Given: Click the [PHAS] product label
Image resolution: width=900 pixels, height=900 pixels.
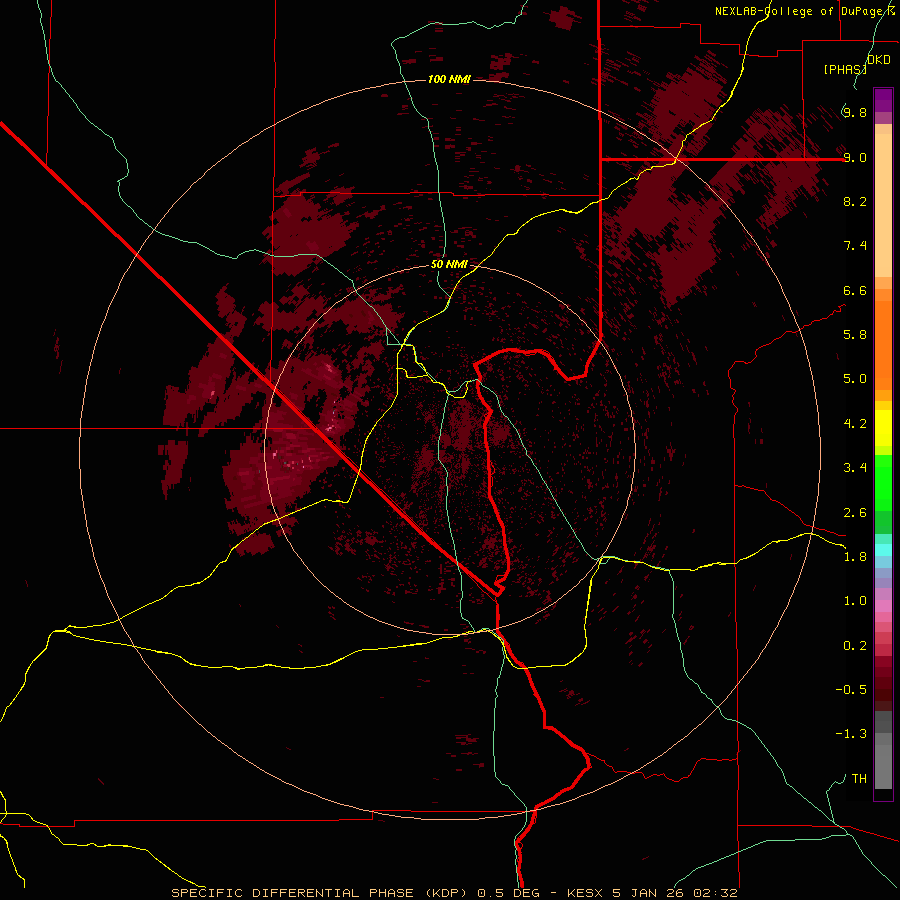Looking at the screenshot, I should pos(845,69).
